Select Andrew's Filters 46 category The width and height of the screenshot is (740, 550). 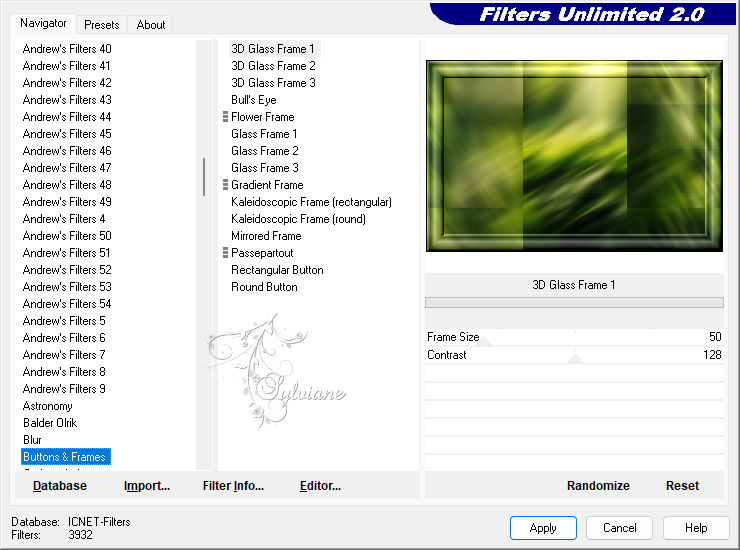[67, 151]
